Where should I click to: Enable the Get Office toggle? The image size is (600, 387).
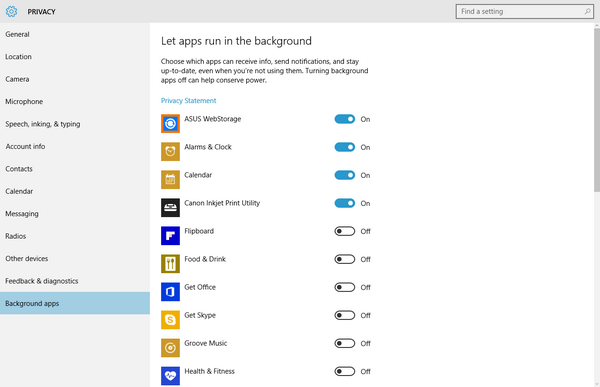[345, 287]
